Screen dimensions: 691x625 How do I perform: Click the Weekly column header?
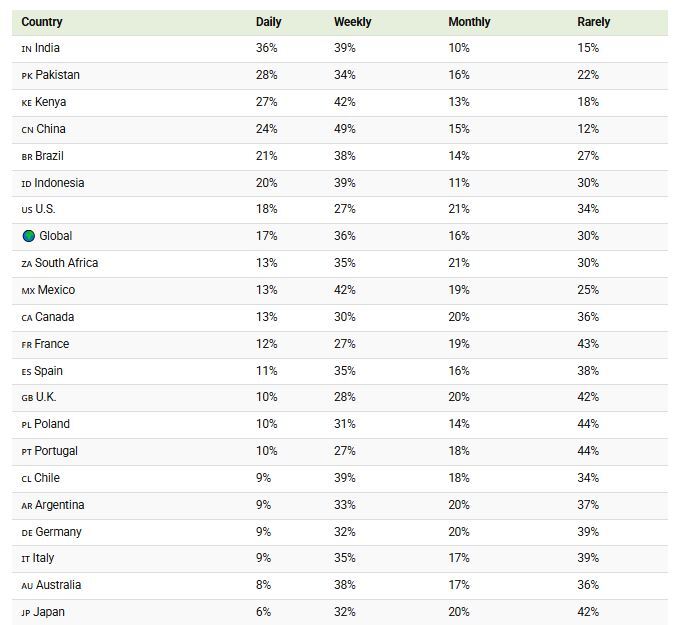pyautogui.click(x=353, y=22)
